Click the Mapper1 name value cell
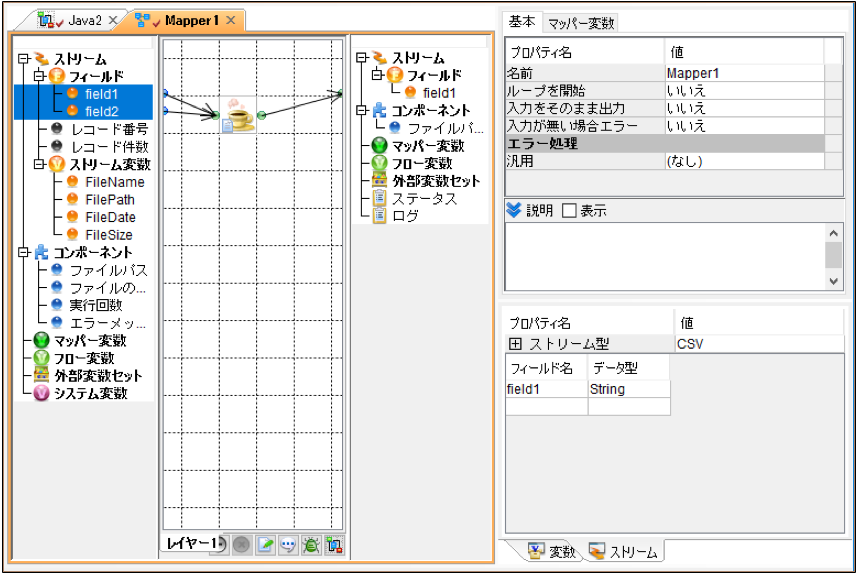This screenshot has height=574, width=857. [744, 73]
